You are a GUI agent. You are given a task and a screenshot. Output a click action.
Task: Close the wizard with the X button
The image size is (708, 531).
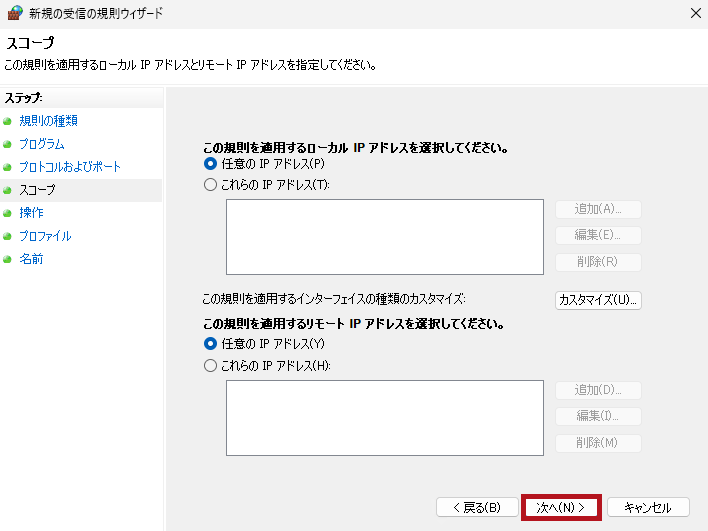coord(696,13)
